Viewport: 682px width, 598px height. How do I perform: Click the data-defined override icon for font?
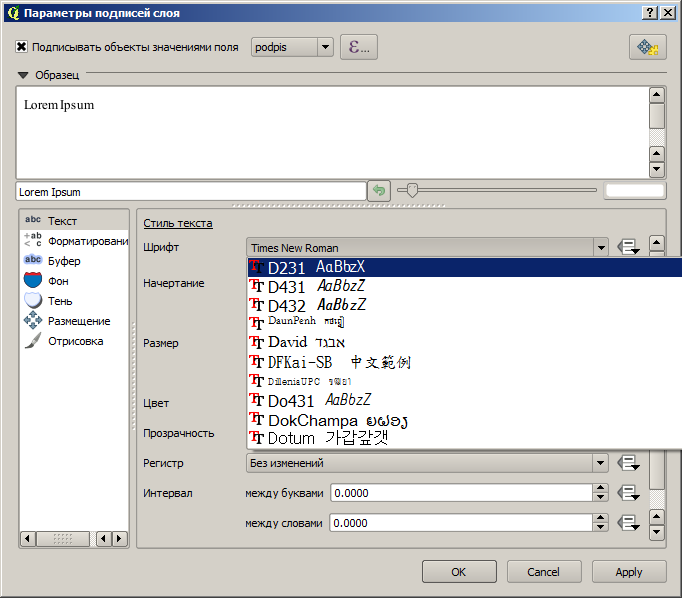[x=628, y=247]
